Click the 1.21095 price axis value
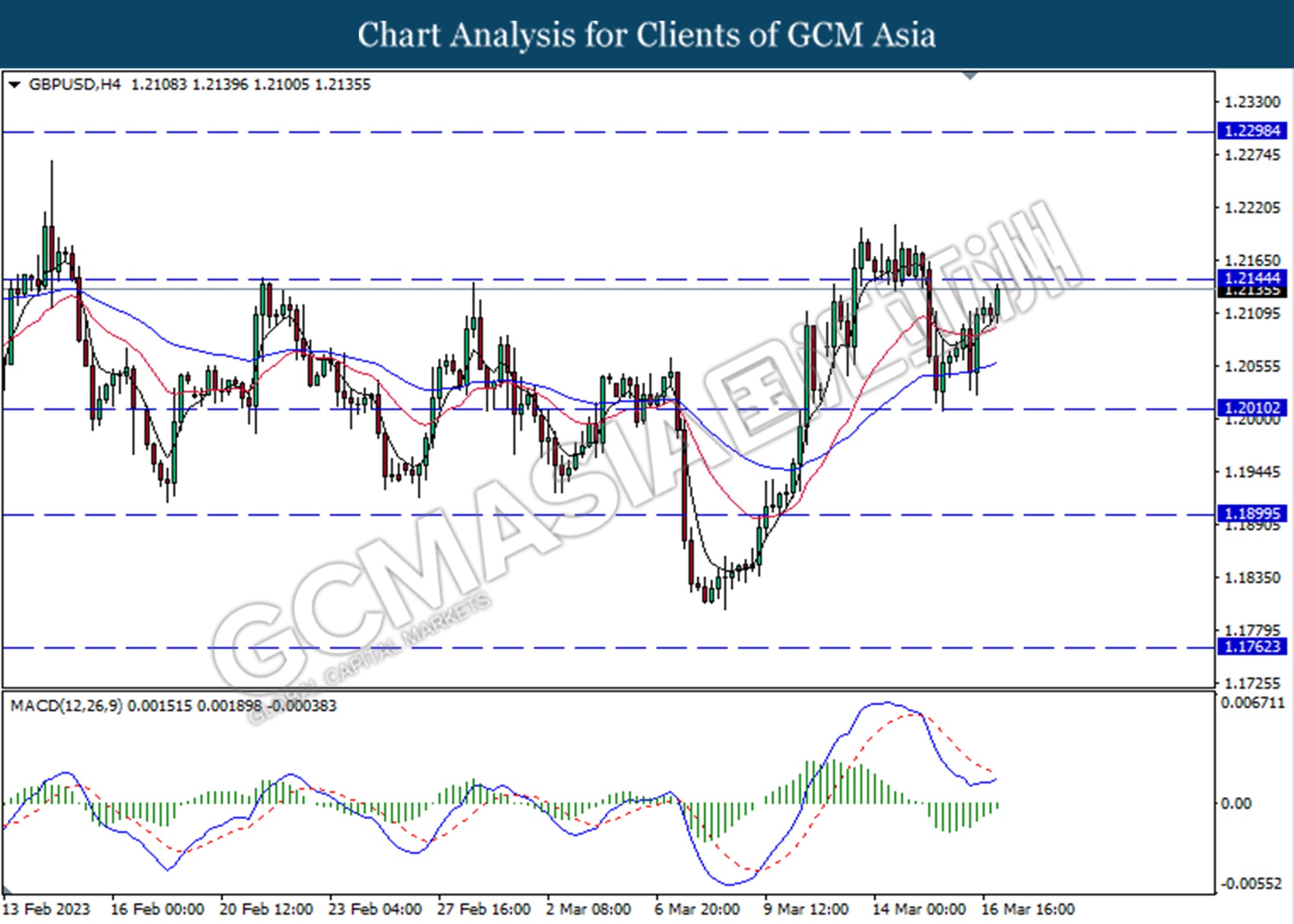Image resolution: width=1294 pixels, height=924 pixels. pyautogui.click(x=1252, y=313)
